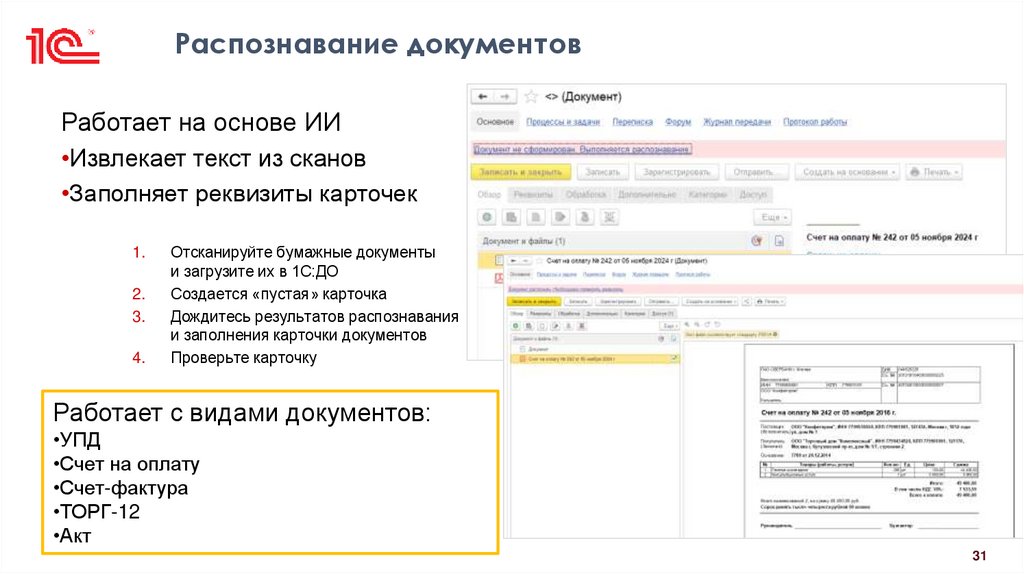Image resolution: width=1024 pixels, height=574 pixels.
Task: Click red clock icon in Документ и файлы (1) header
Action: click(x=757, y=241)
